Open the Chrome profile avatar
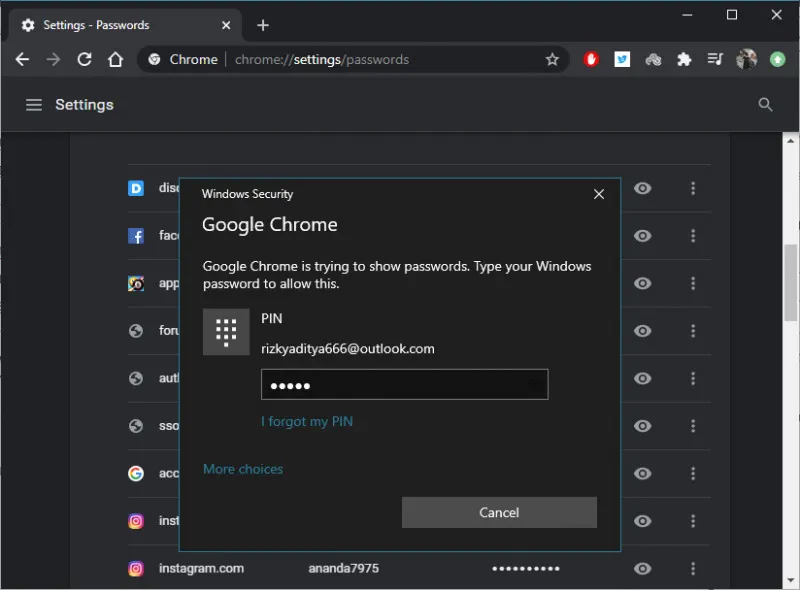This screenshot has width=800, height=590. coord(747,60)
